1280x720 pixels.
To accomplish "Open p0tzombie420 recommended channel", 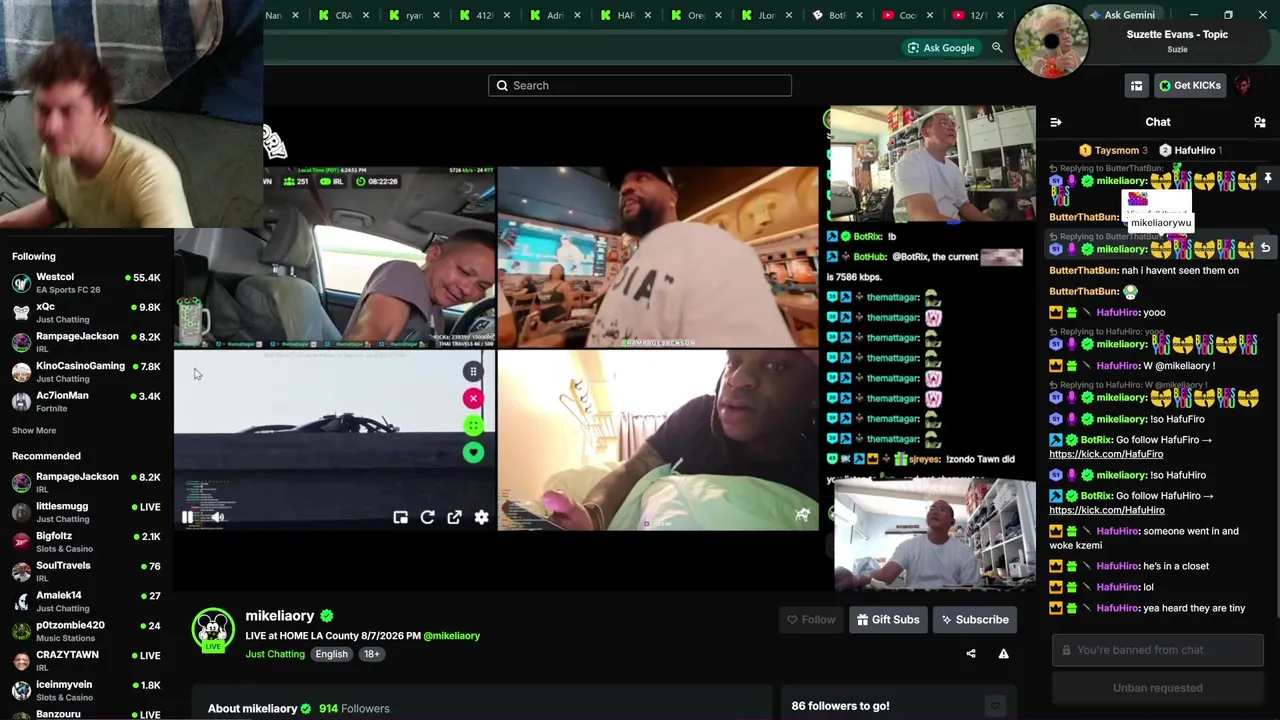I will (x=86, y=631).
